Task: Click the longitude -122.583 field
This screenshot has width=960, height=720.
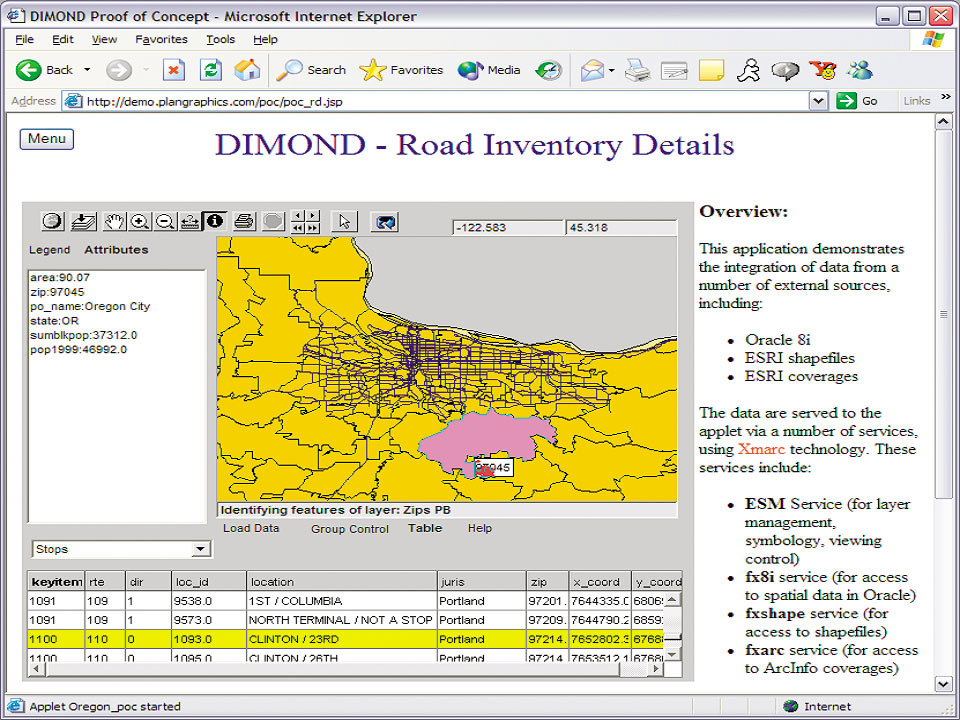Action: pyautogui.click(x=508, y=228)
